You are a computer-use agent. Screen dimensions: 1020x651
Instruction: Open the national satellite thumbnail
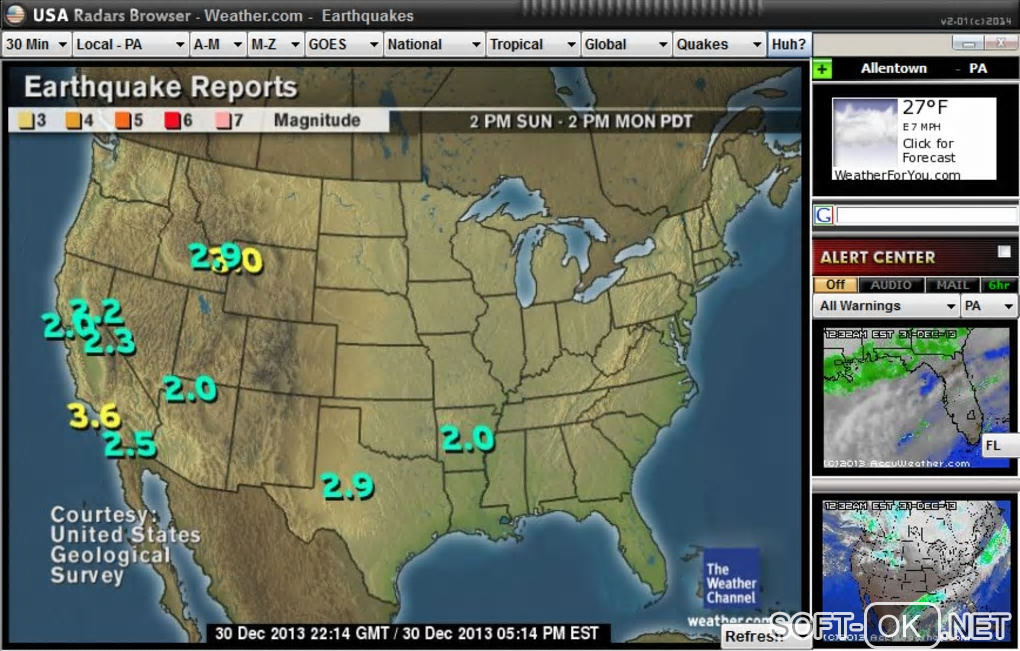point(916,569)
